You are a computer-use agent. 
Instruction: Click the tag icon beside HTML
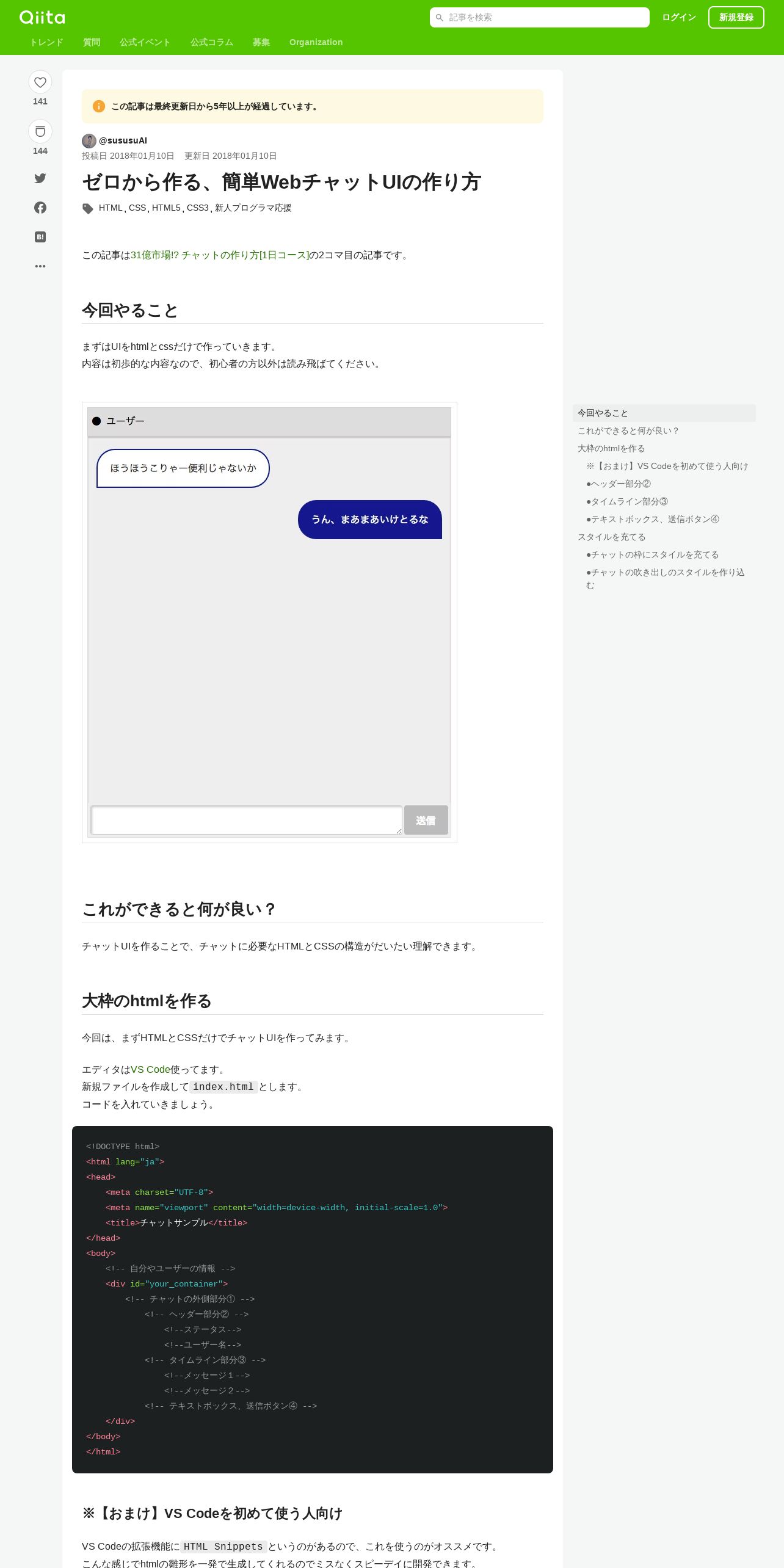[x=88, y=208]
